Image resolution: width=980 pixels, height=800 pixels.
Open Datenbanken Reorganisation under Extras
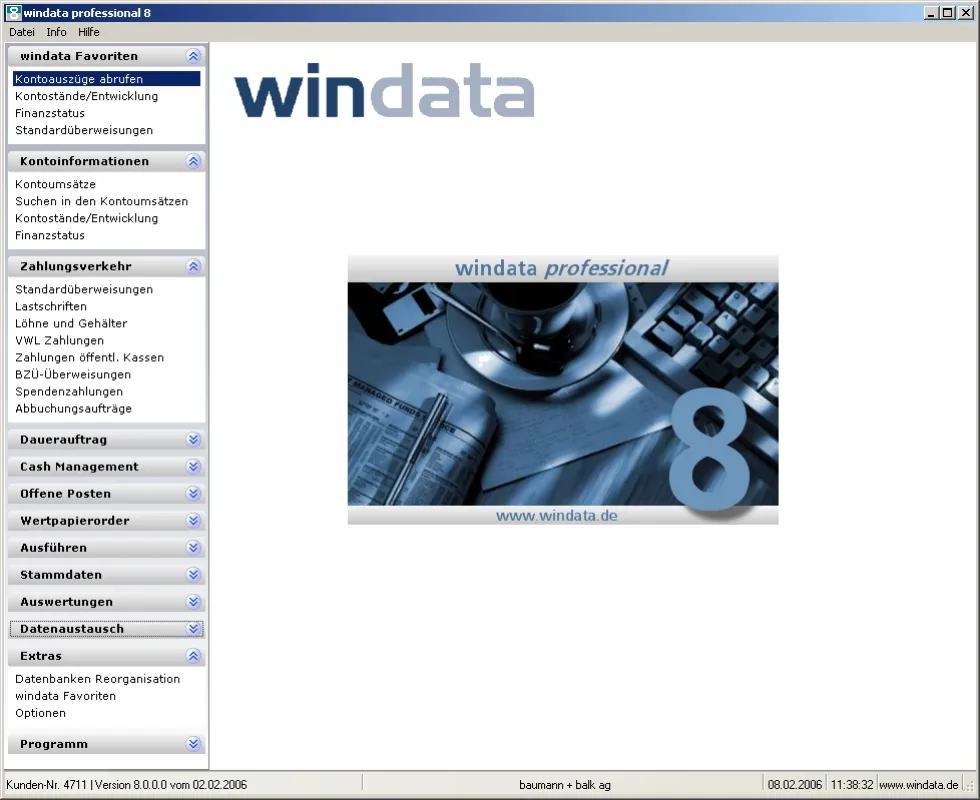98,679
